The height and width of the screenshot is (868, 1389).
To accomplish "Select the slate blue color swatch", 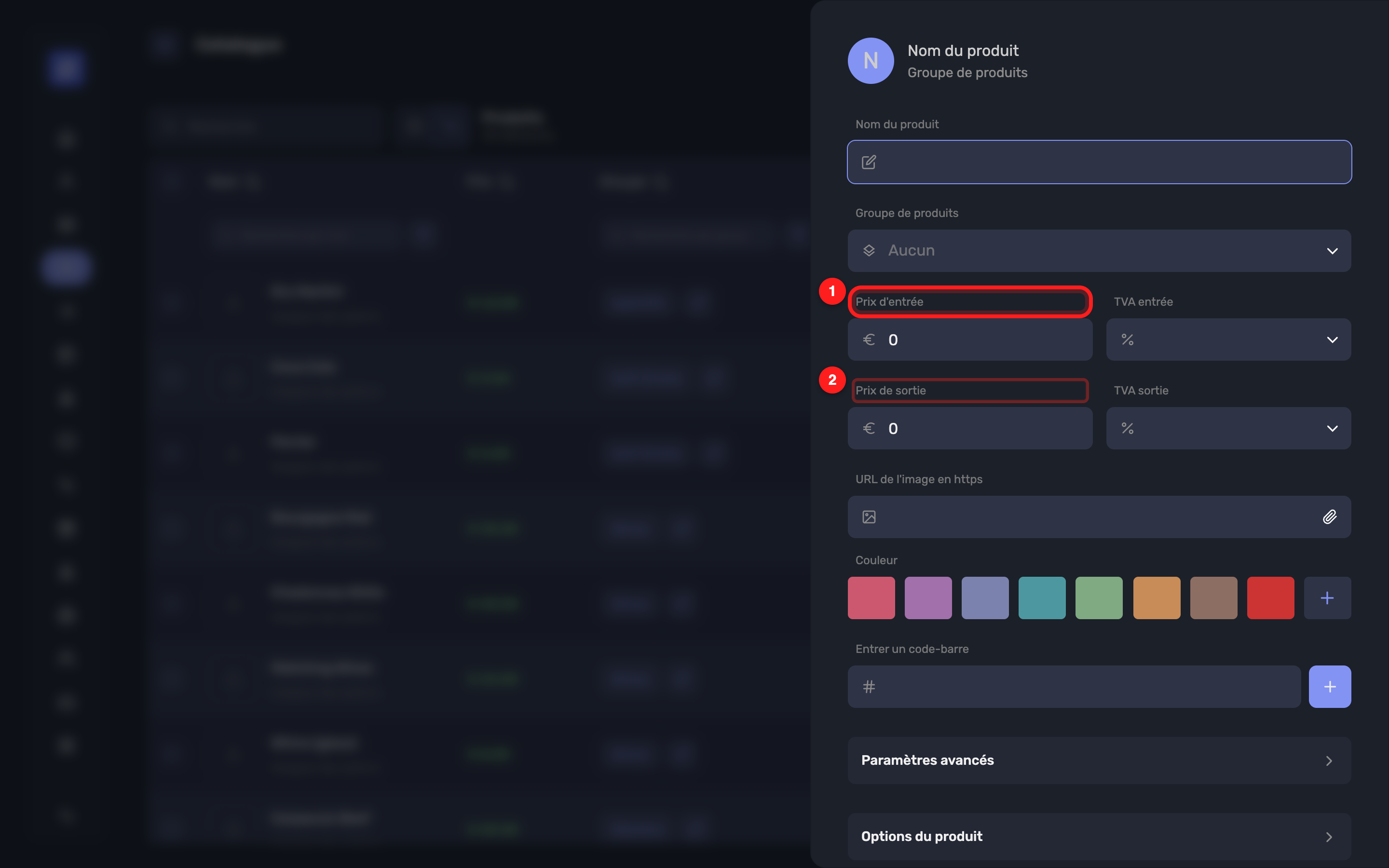I will 985,597.
